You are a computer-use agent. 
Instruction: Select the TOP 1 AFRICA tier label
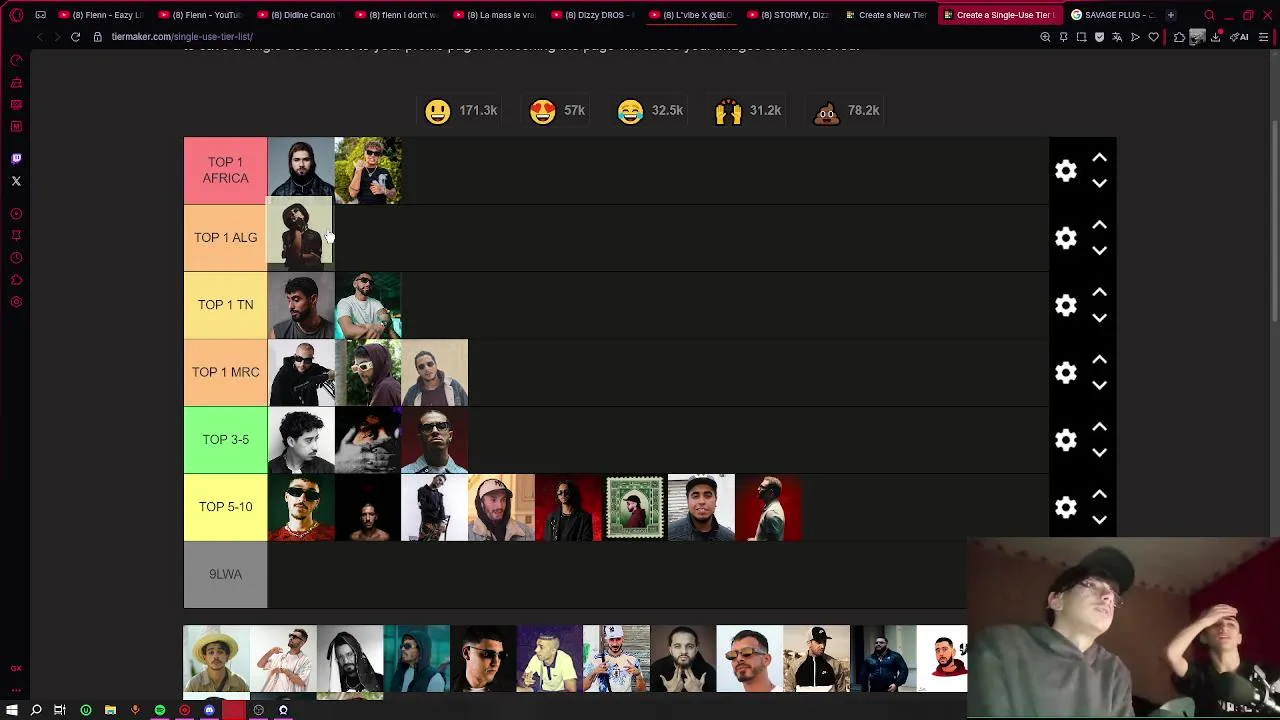[x=225, y=170]
